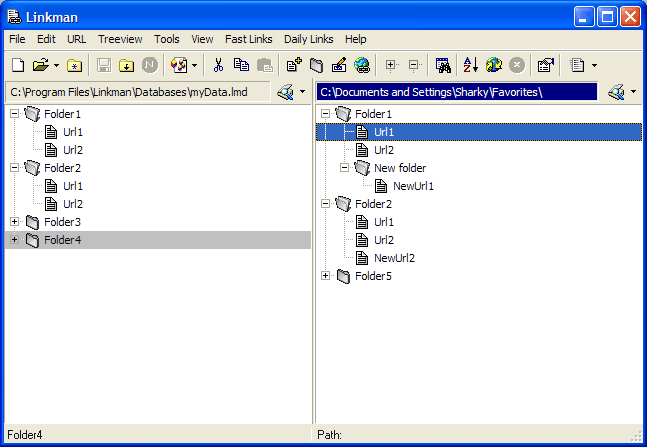Click the grayed paste clipboard icon
647x447 pixels.
point(264,65)
